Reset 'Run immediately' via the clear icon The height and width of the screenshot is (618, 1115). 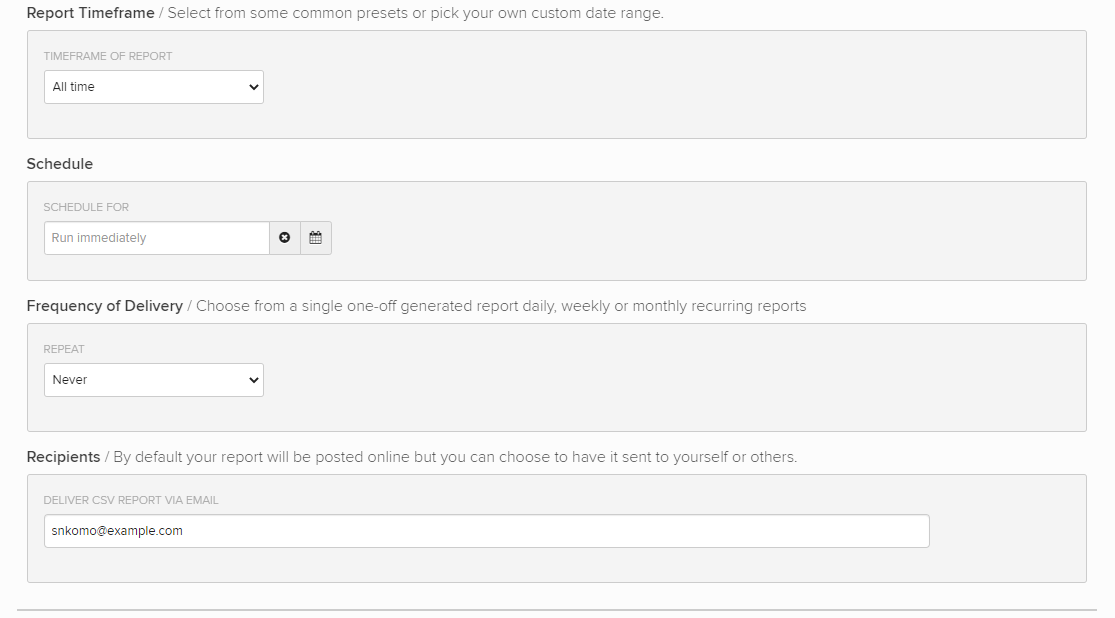285,237
